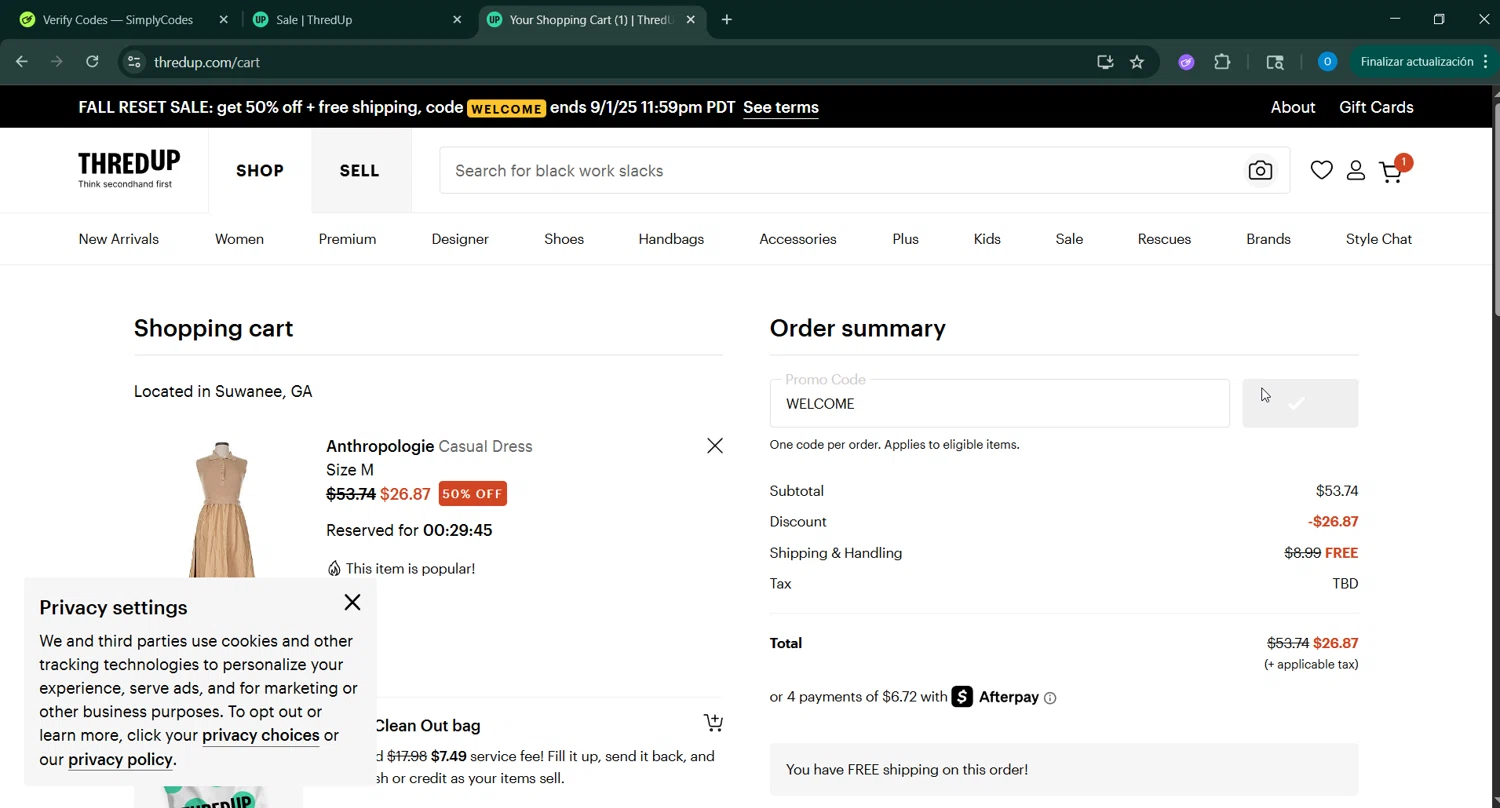Open the Sale category
Viewport: 1500px width, 808px height.
click(1069, 239)
